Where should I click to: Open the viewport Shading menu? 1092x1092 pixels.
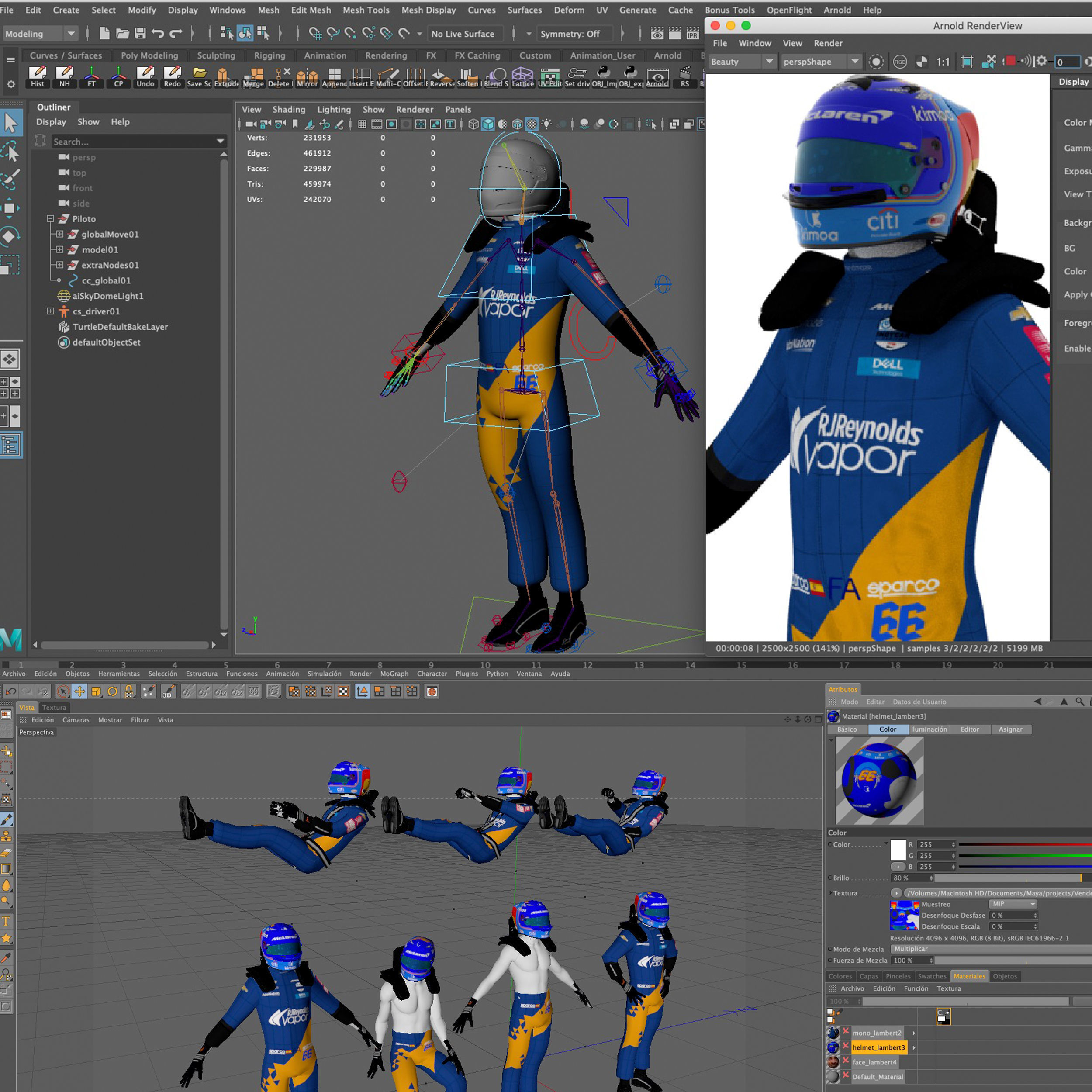point(288,110)
